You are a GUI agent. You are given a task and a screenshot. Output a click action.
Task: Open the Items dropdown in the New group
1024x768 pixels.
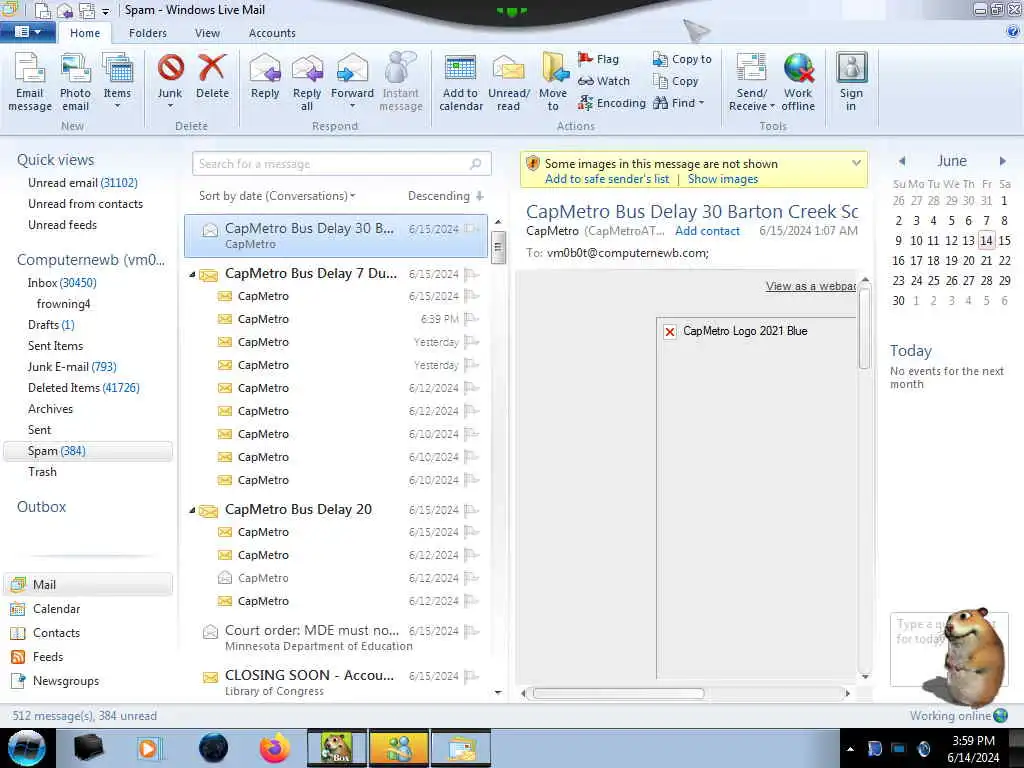pyautogui.click(x=117, y=82)
